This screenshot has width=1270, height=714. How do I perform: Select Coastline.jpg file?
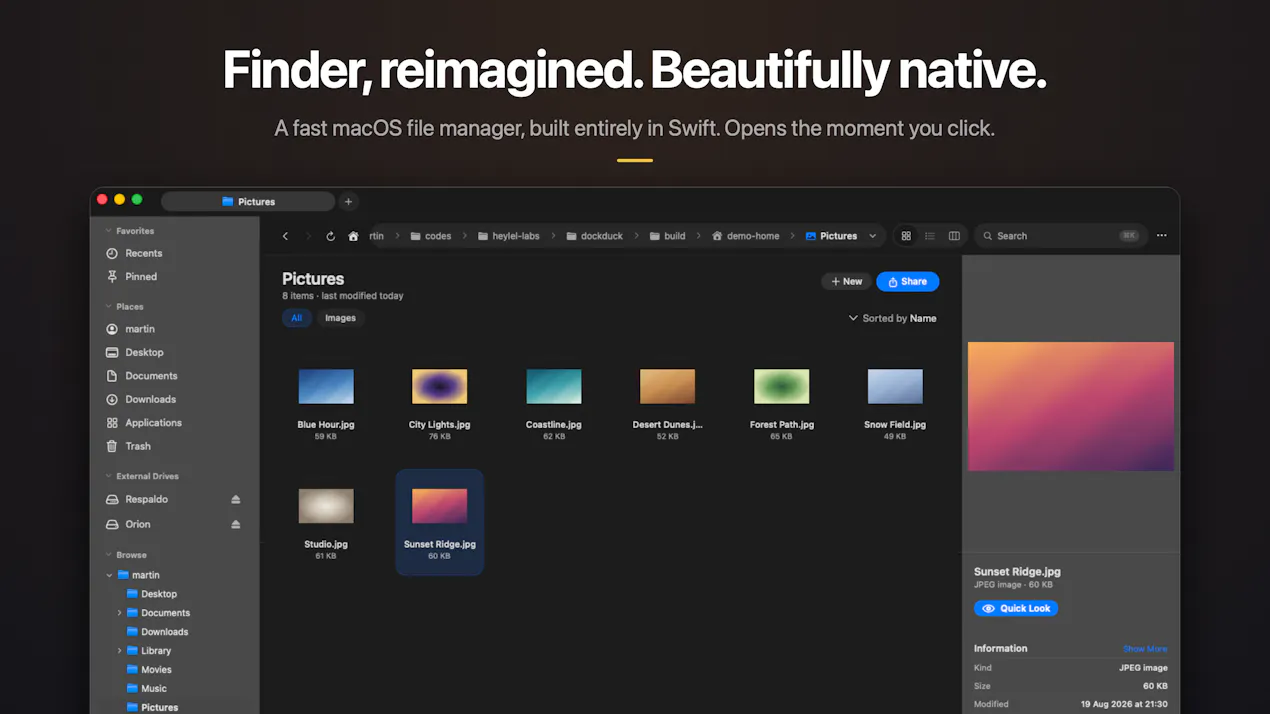(x=554, y=403)
